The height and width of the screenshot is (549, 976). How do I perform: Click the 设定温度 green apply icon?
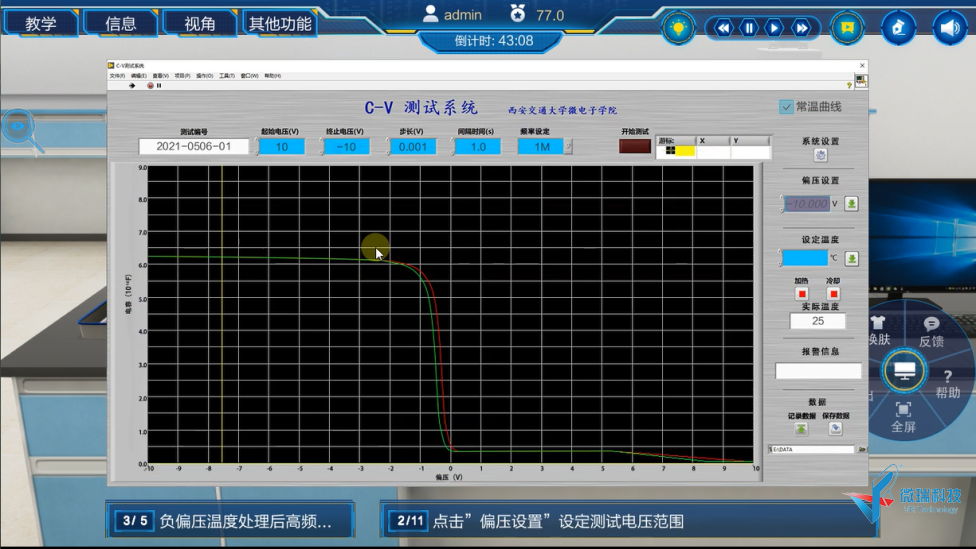pyautogui.click(x=852, y=258)
